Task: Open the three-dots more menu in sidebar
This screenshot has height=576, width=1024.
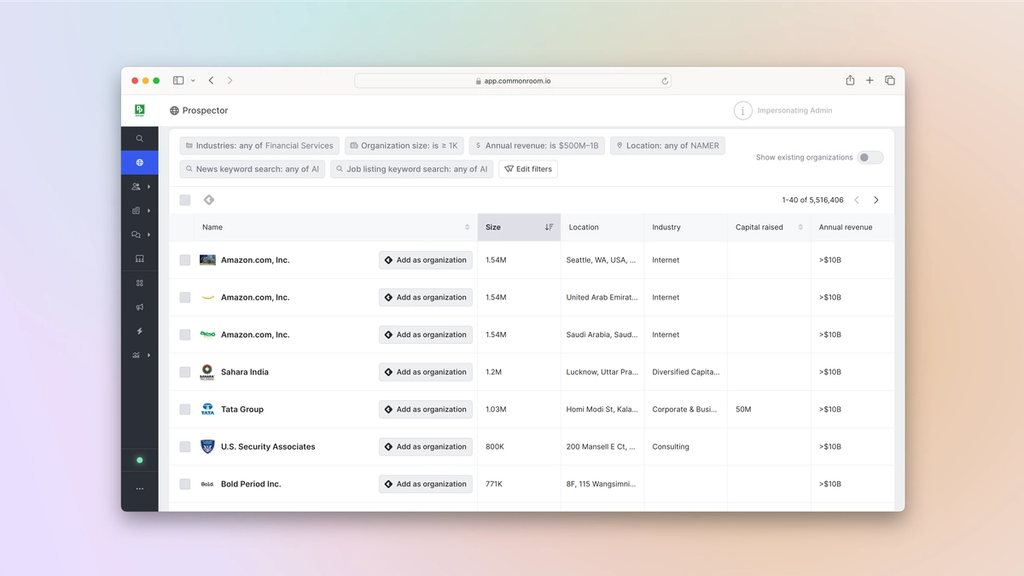Action: click(139, 488)
